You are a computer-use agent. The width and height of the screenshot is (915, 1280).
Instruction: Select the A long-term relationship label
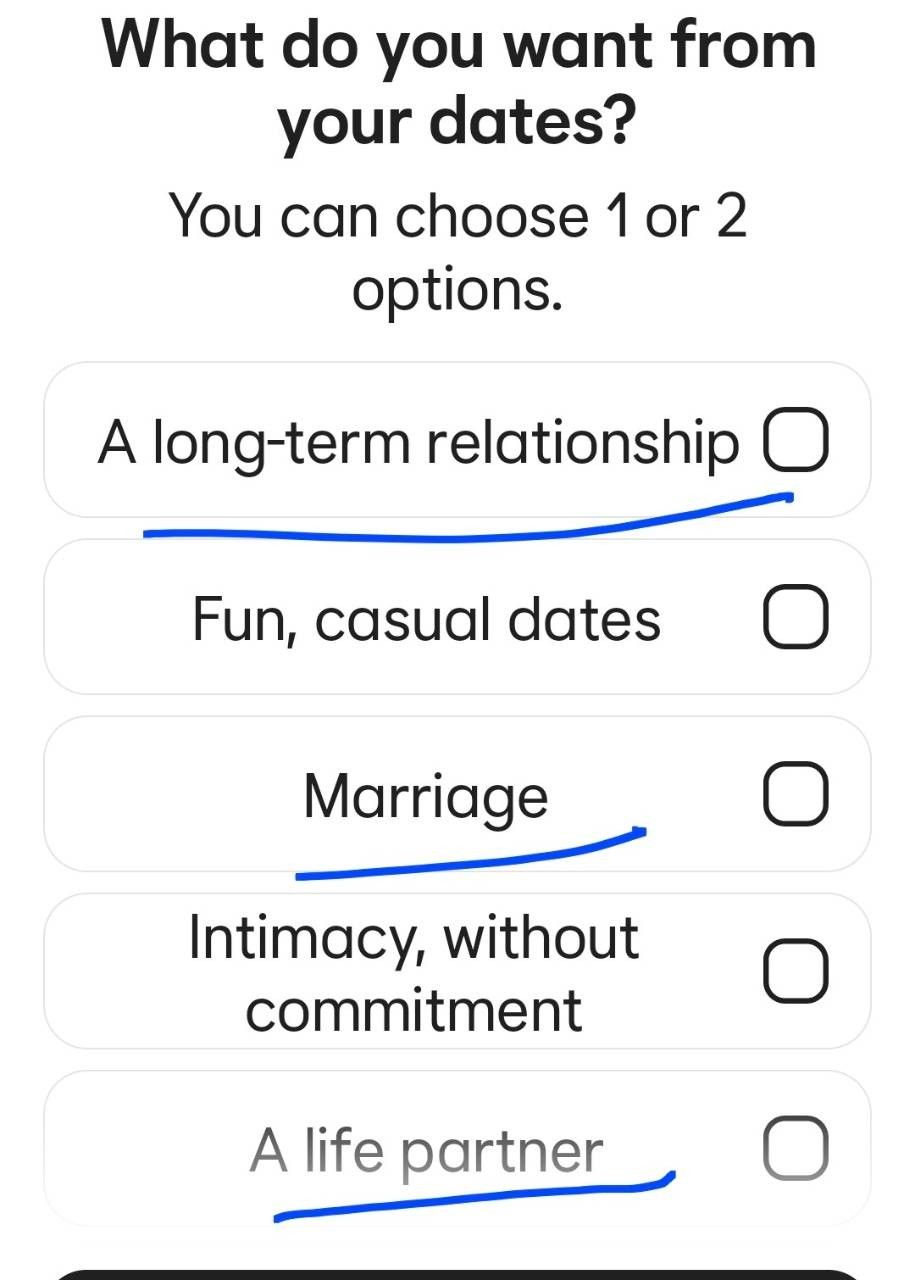pyautogui.click(x=419, y=443)
